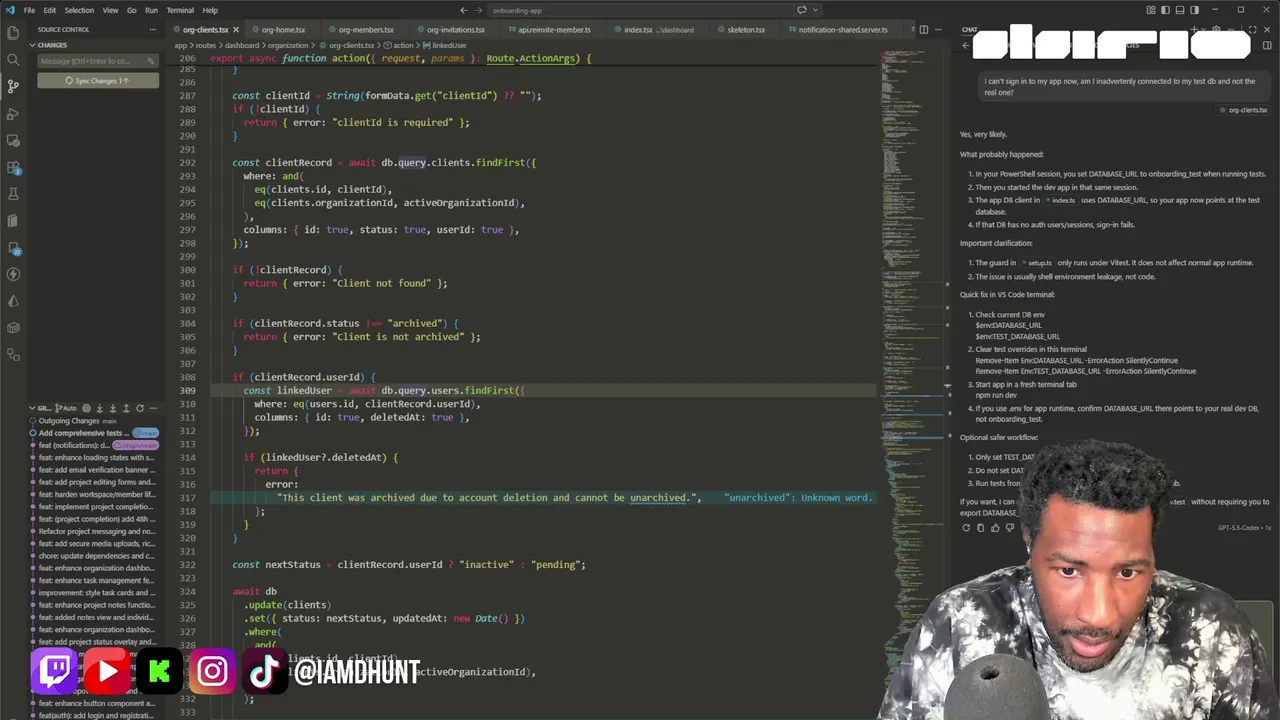Collapse the Graph section
This screenshot has height=720, width=1280.
33,408
